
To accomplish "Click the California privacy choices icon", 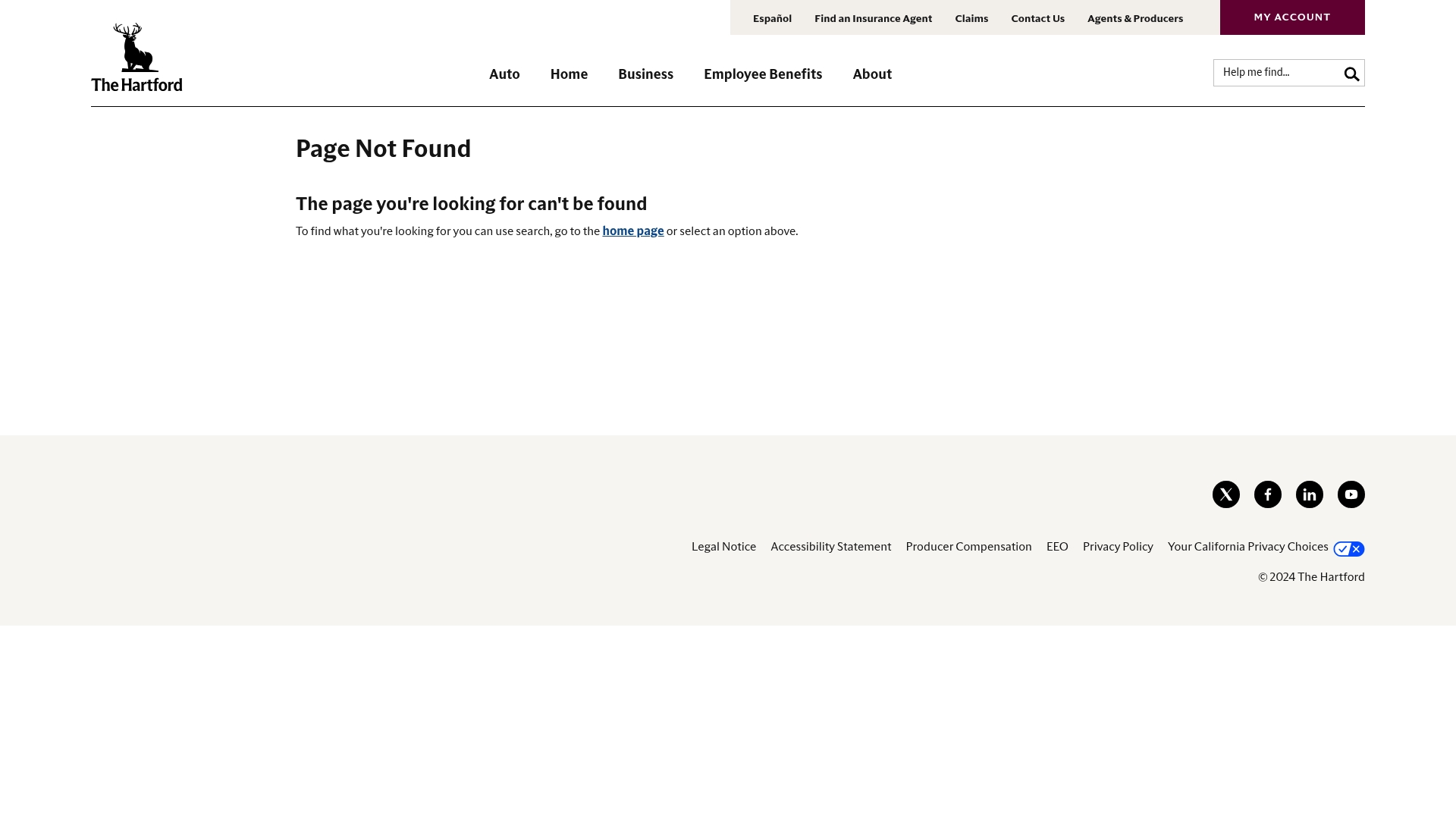I will 1348,548.
